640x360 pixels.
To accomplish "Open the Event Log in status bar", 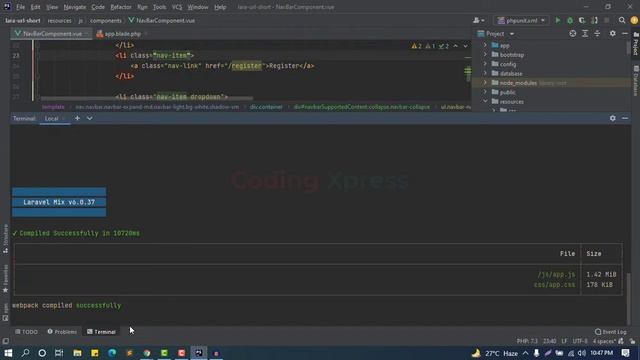I will coord(611,331).
